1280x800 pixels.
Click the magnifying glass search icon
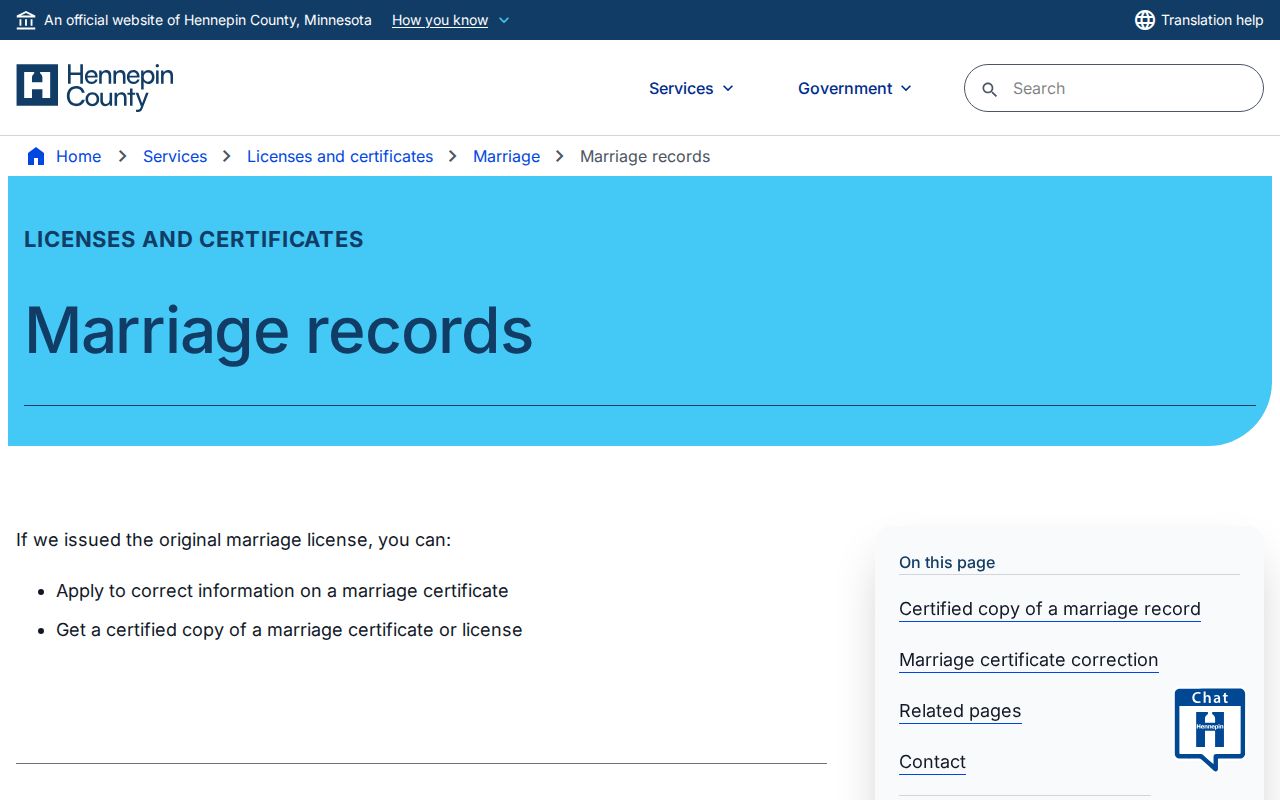[990, 89]
